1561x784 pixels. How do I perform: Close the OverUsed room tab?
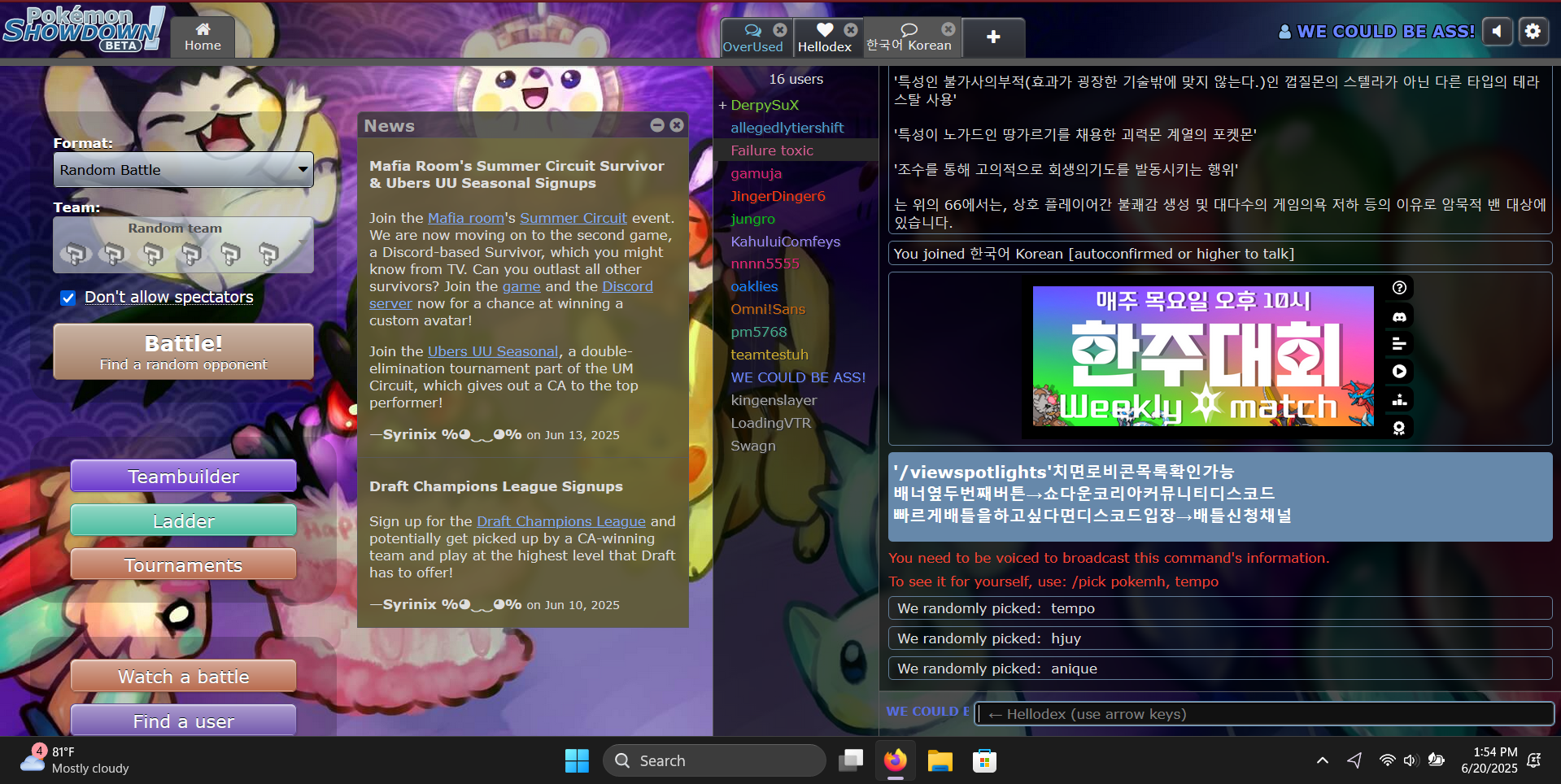[x=780, y=29]
